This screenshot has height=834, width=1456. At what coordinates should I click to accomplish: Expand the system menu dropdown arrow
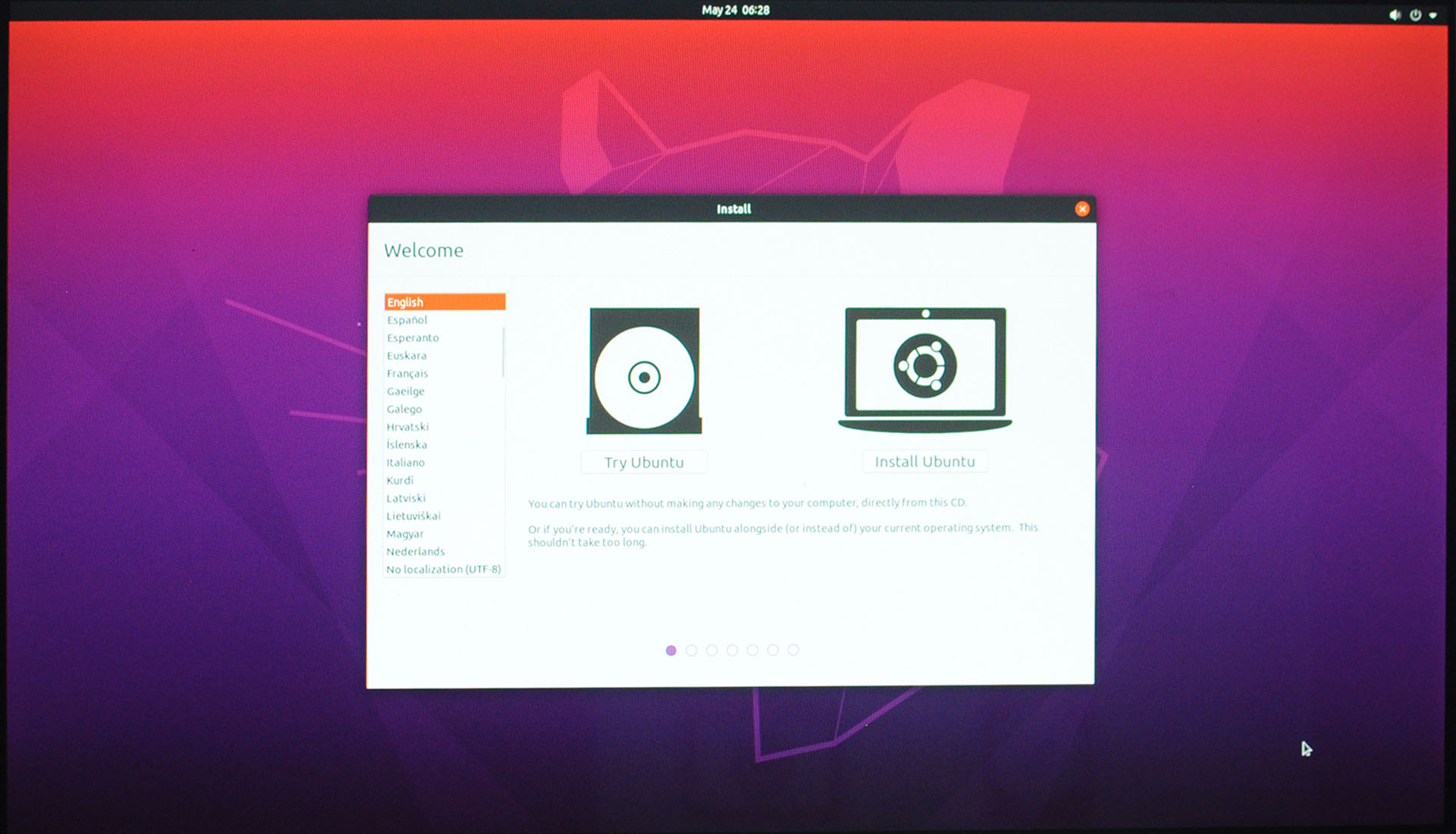1432,15
